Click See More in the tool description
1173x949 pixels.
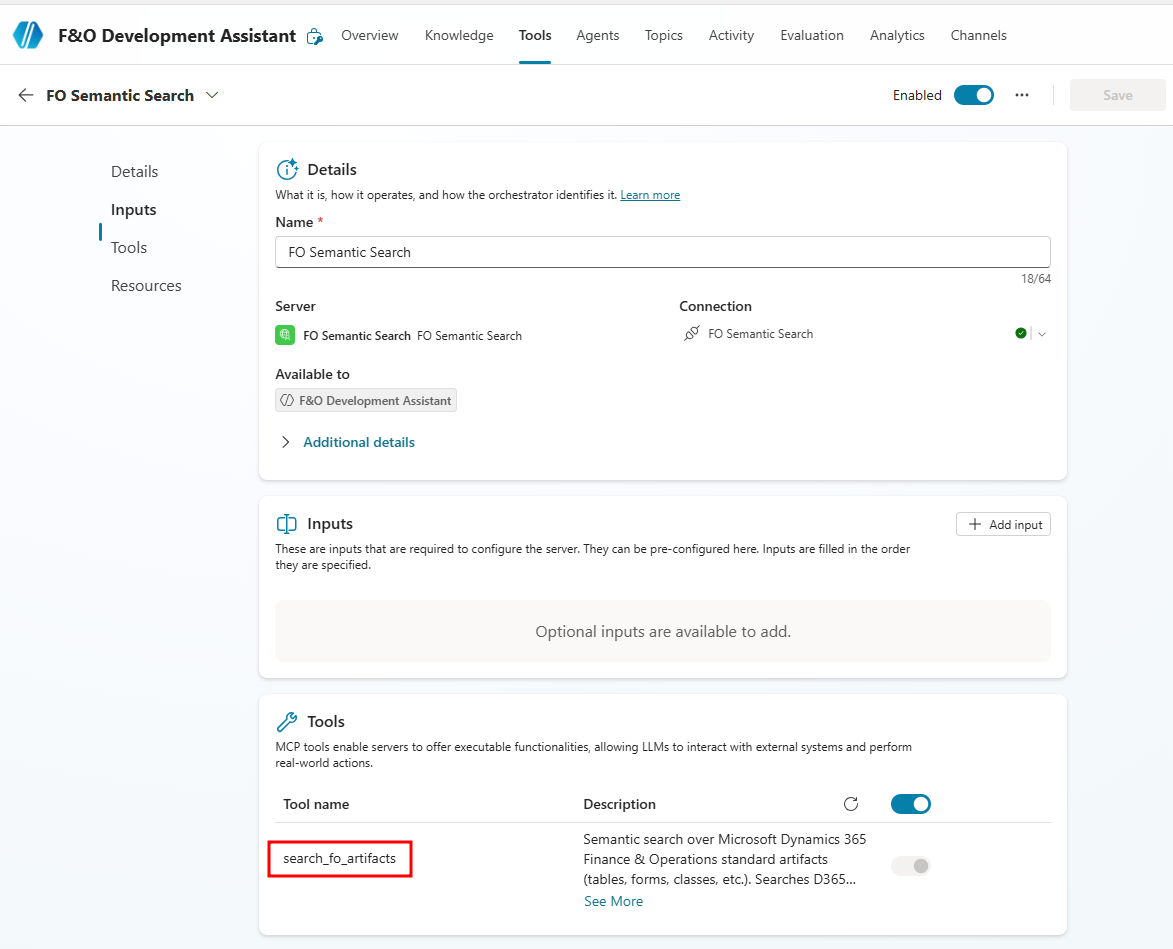pyautogui.click(x=613, y=901)
